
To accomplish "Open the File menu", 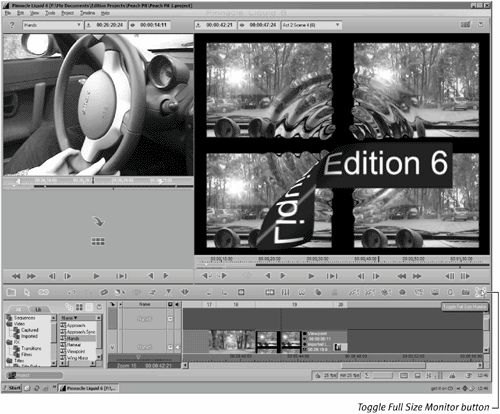I will 8,13.
